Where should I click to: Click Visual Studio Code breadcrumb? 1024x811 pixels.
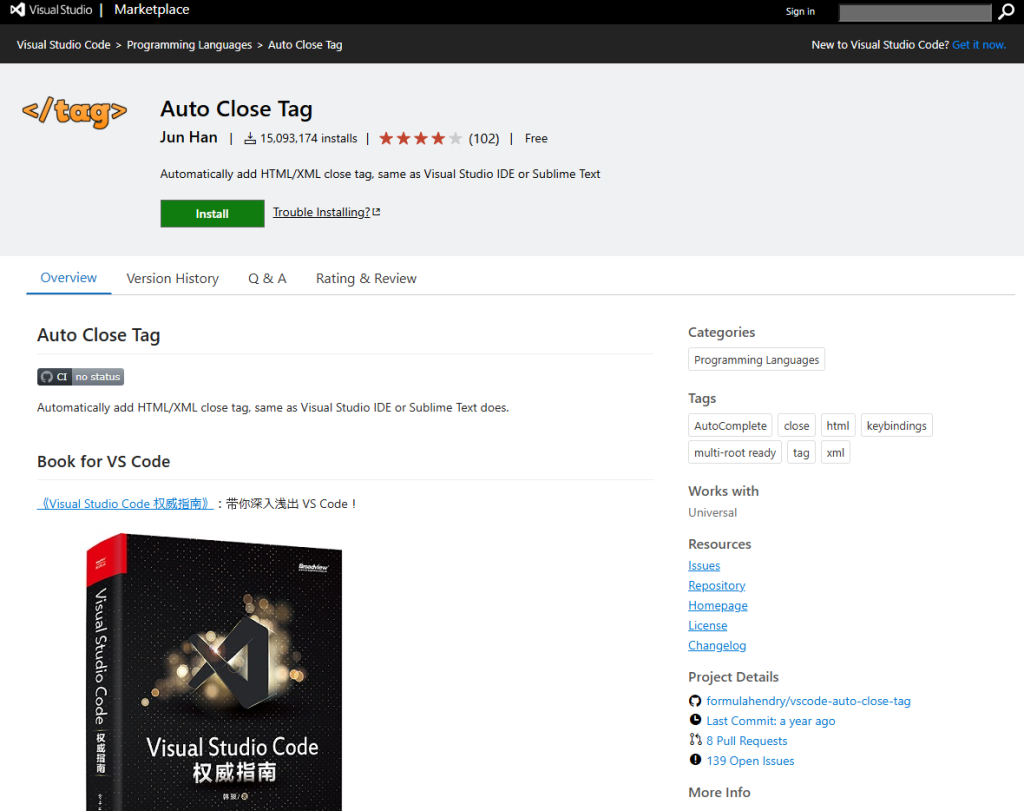(x=63, y=45)
